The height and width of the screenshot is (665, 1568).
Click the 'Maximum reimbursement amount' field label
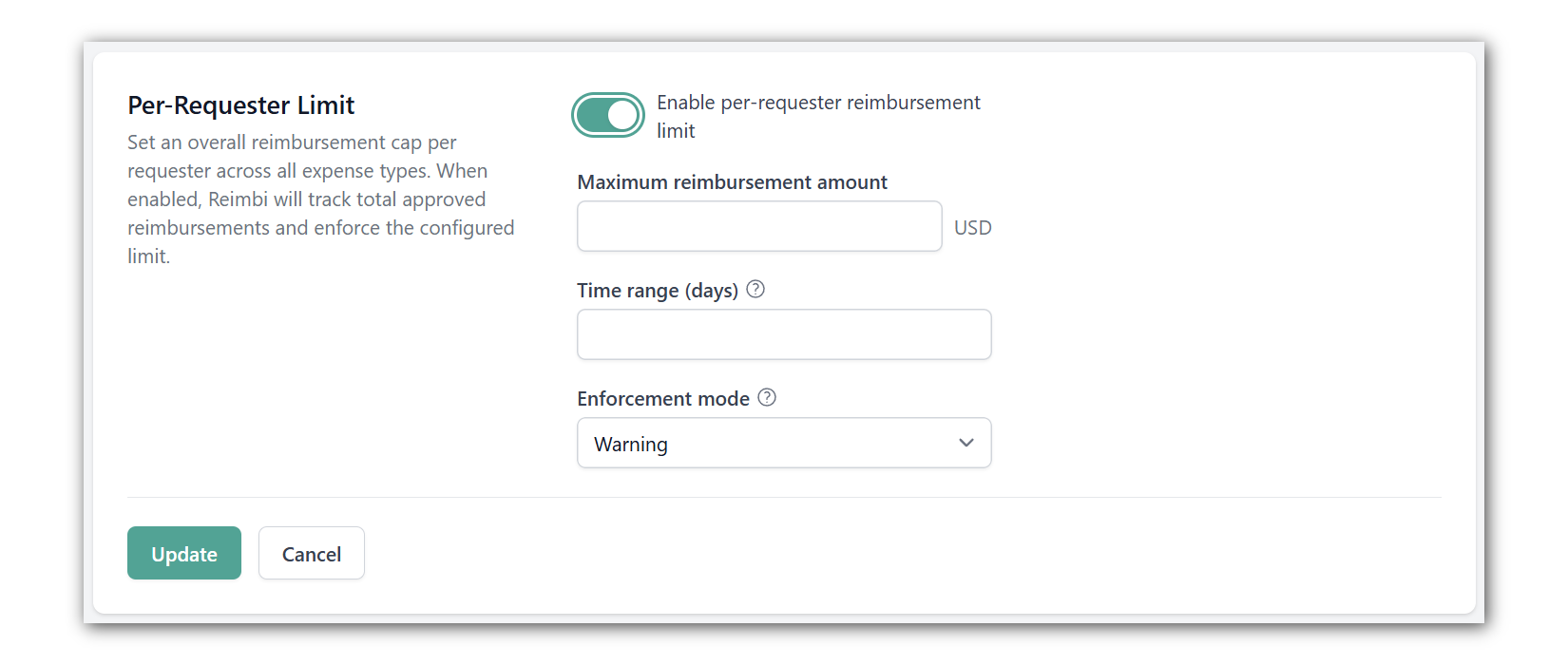coord(732,182)
